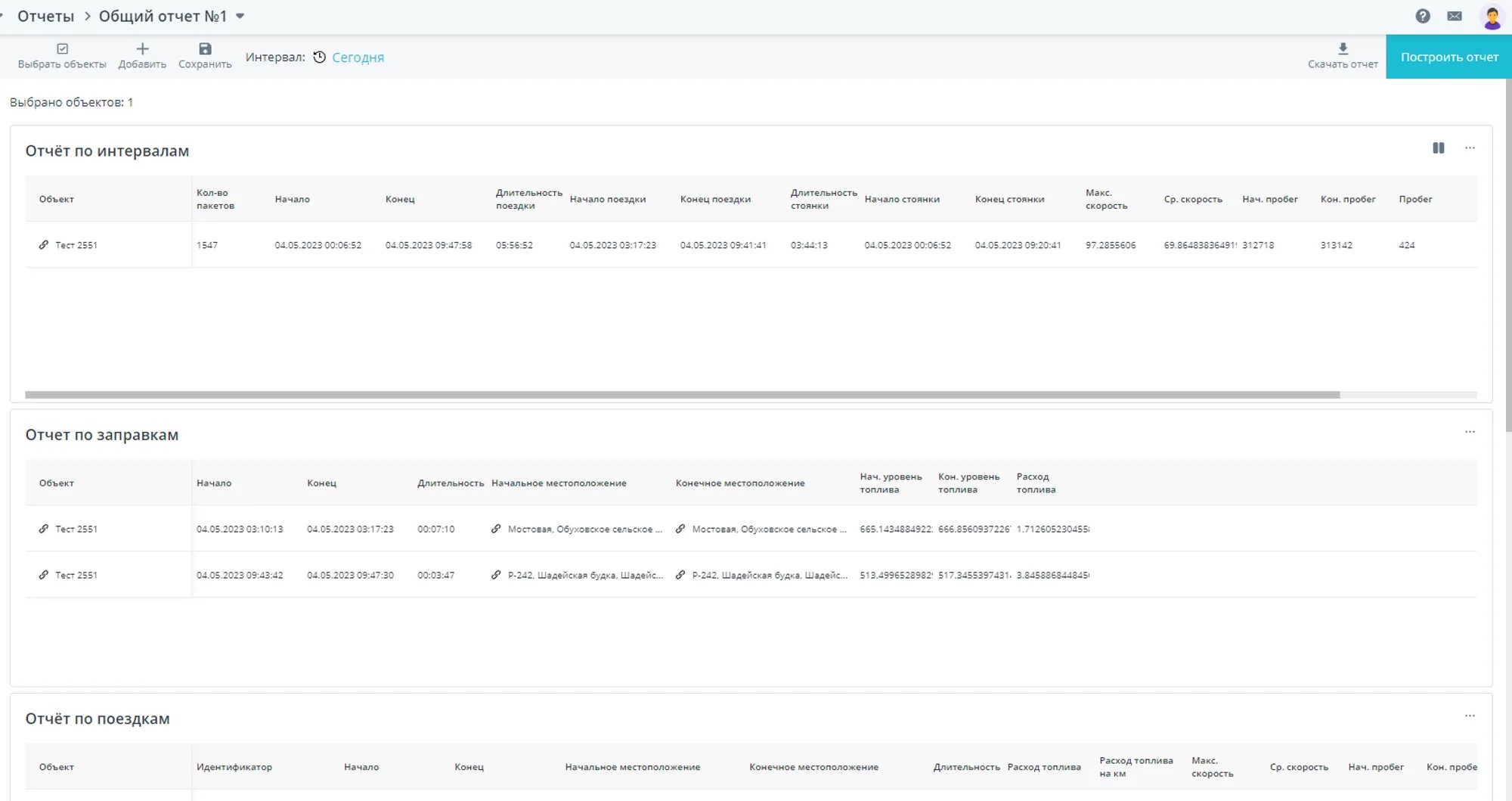Open Select objects checkbox tool
The height and width of the screenshot is (801, 1512).
pyautogui.click(x=62, y=49)
